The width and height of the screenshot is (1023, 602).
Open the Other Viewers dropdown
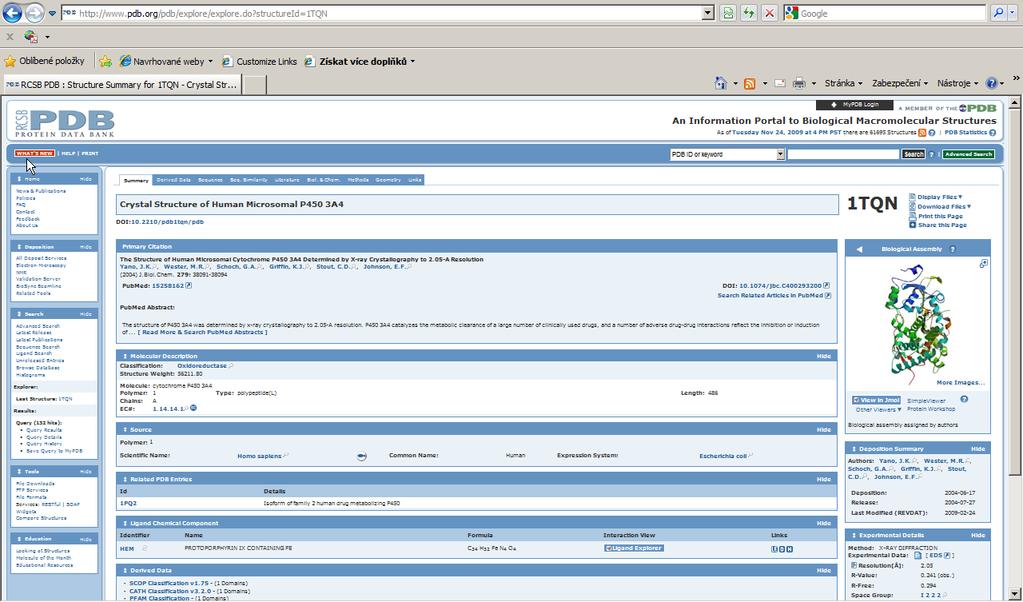coord(878,410)
